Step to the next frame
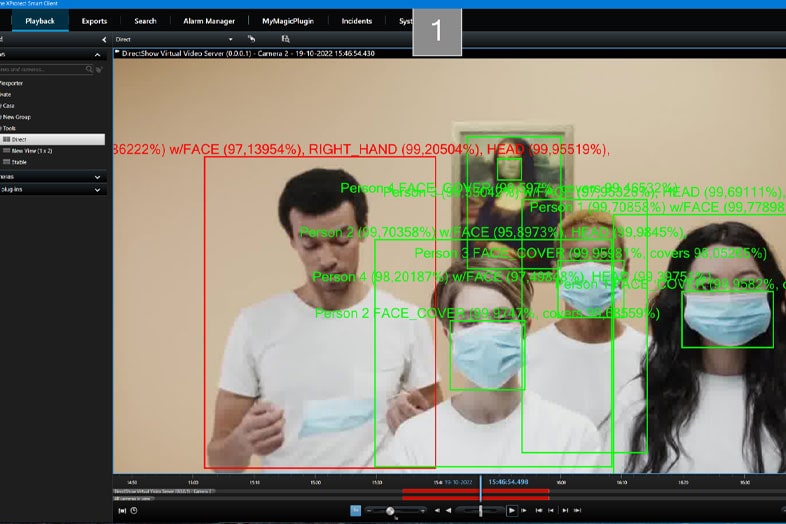786x524 pixels. [x=523, y=510]
